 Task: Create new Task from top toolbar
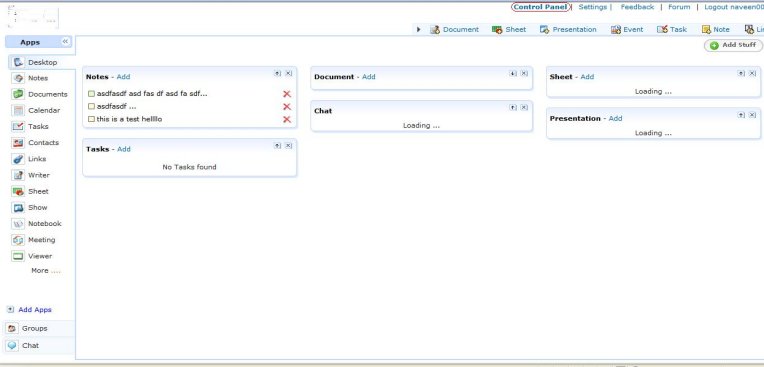(672, 30)
